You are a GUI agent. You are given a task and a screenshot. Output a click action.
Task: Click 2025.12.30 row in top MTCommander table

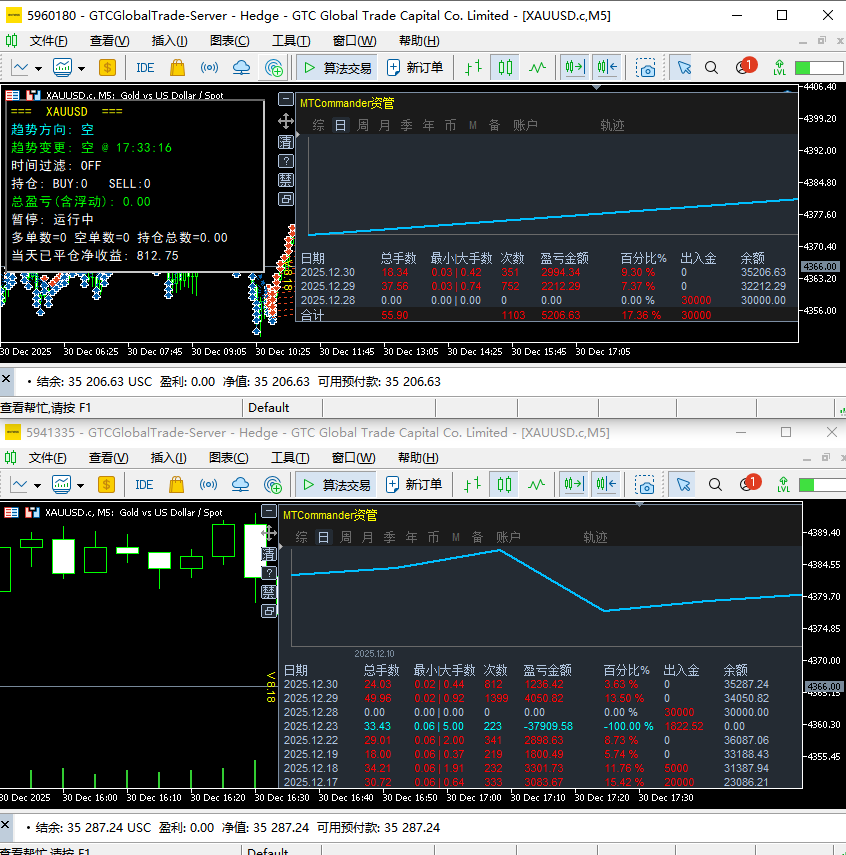[547, 272]
